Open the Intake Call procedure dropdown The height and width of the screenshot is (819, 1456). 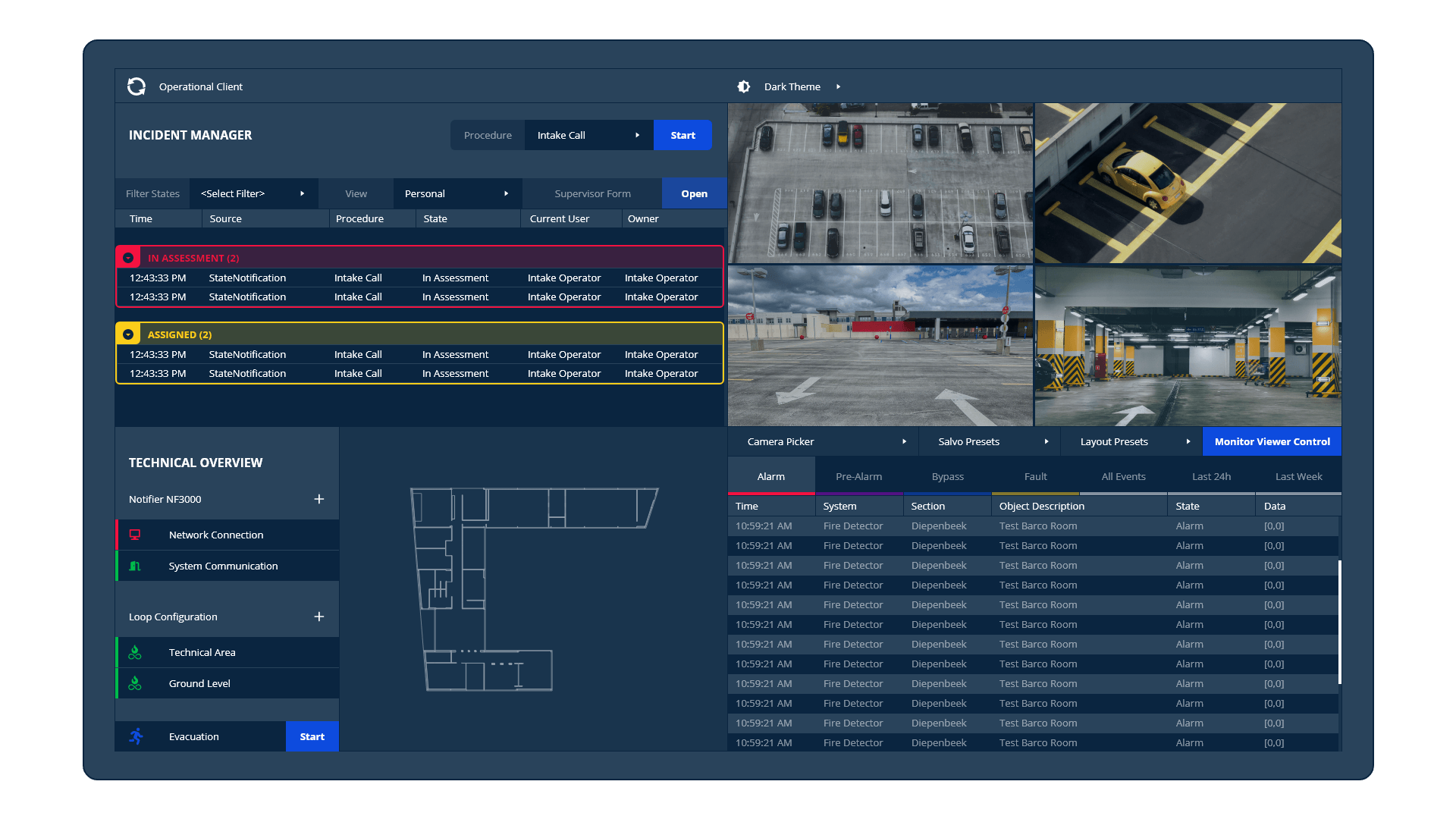tap(588, 135)
